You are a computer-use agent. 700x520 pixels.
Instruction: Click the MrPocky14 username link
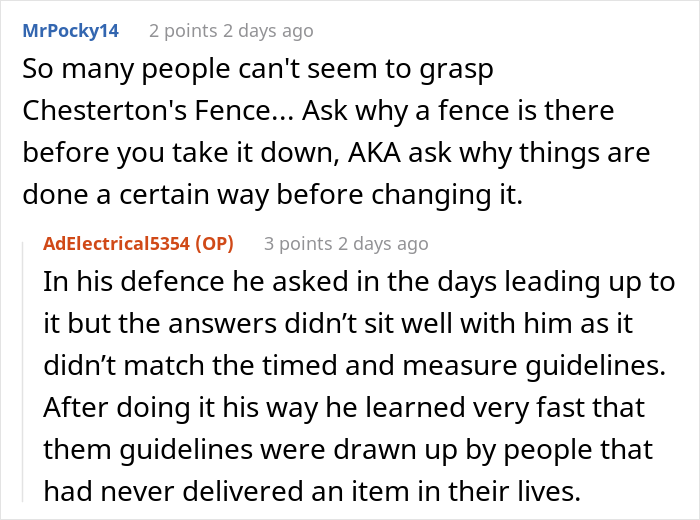69,31
